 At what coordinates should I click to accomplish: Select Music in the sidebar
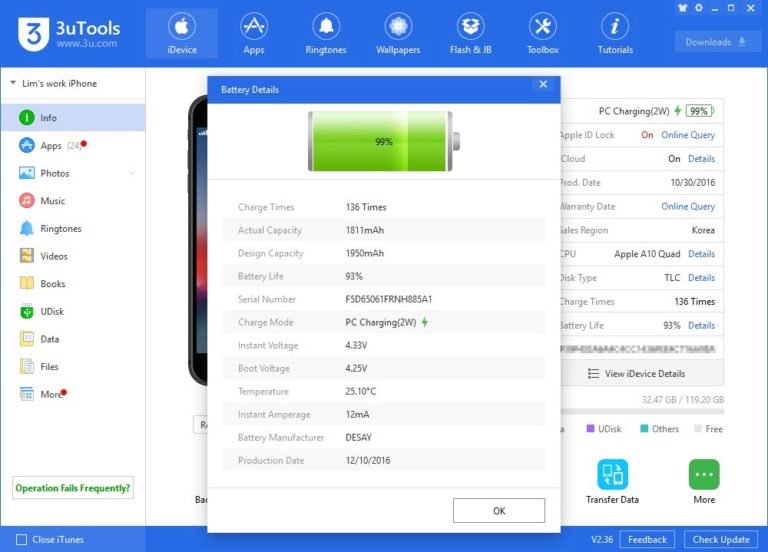point(73,201)
